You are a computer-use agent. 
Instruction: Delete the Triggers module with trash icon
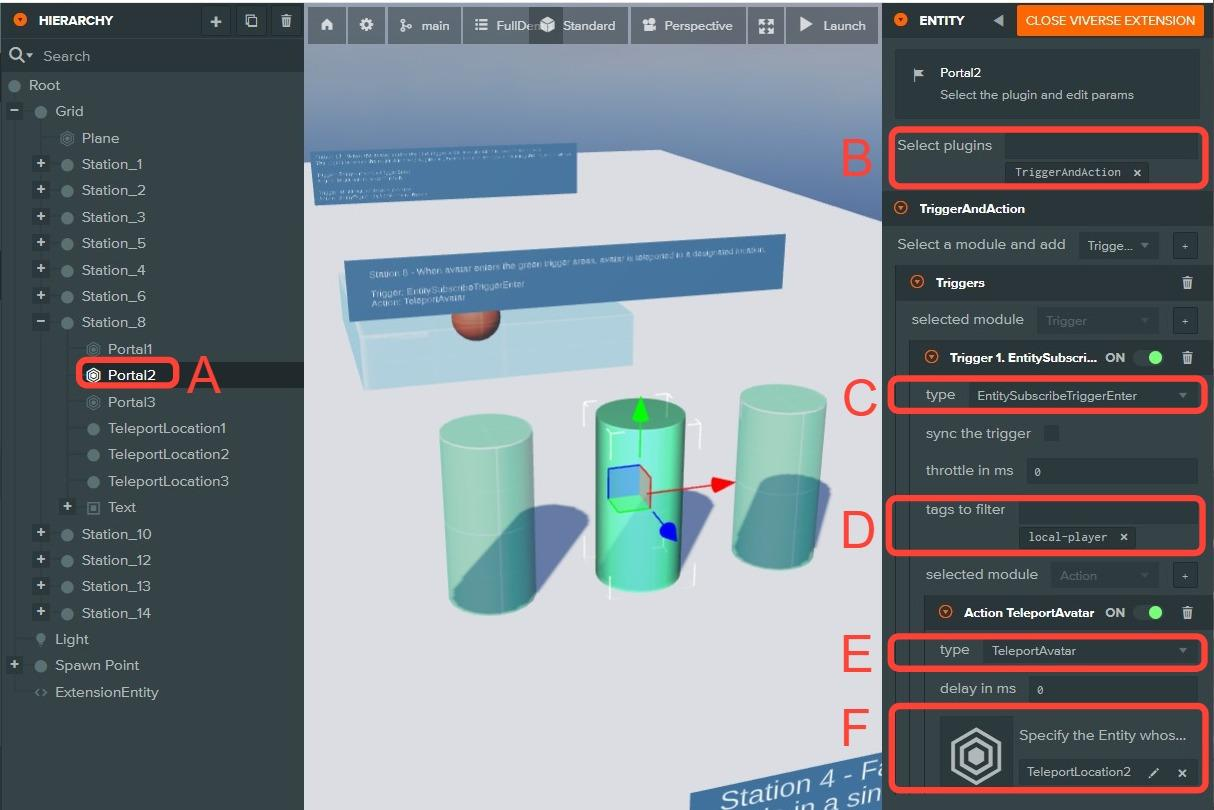[1187, 283]
